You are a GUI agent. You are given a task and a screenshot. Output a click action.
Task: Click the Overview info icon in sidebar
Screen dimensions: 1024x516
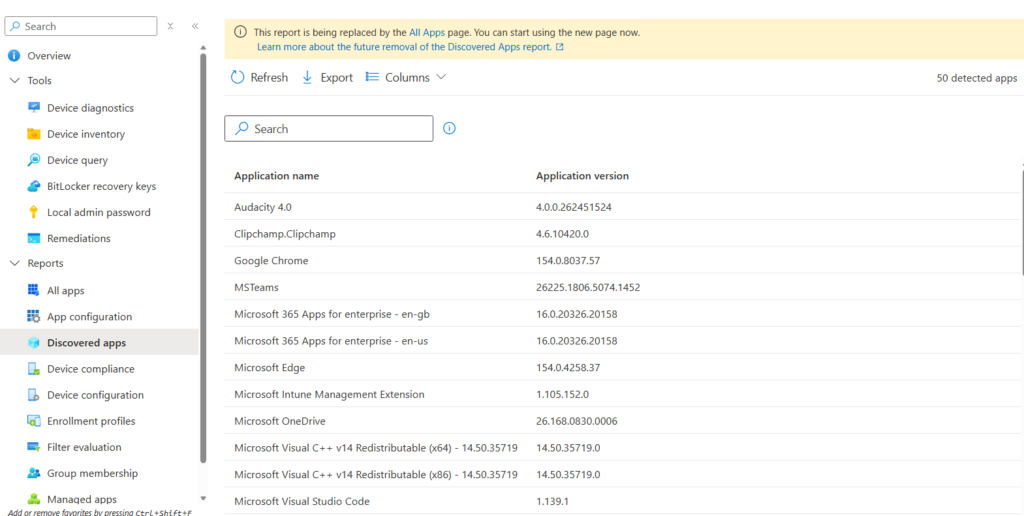coord(14,56)
